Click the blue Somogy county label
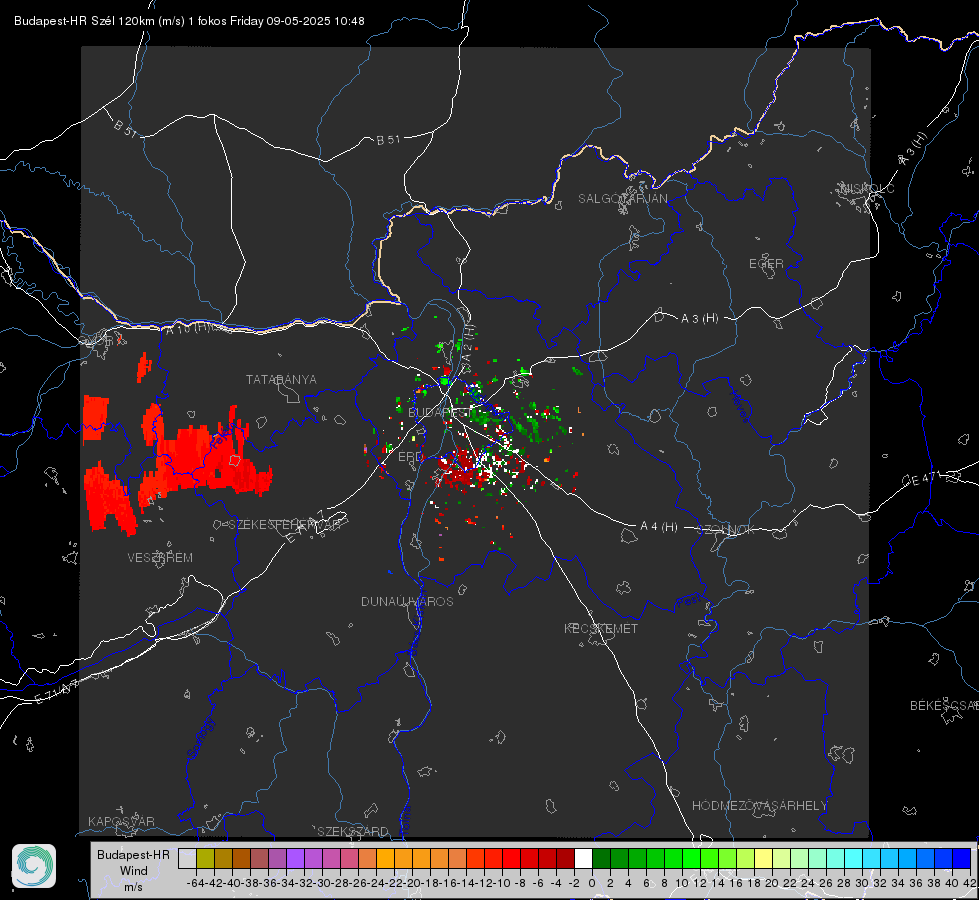Viewport: 979px width, 900px height. tap(200, 739)
